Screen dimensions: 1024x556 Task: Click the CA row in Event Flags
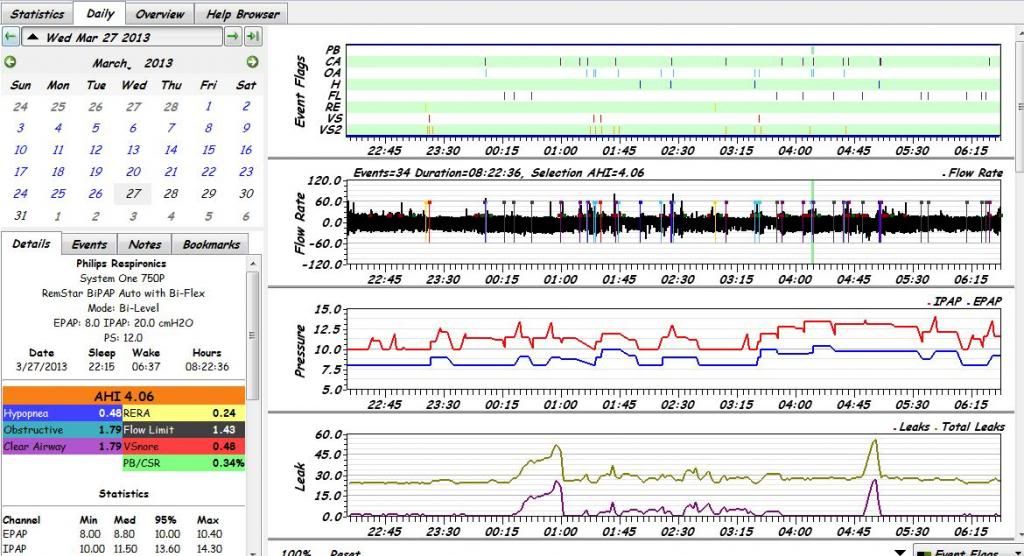click(673, 61)
